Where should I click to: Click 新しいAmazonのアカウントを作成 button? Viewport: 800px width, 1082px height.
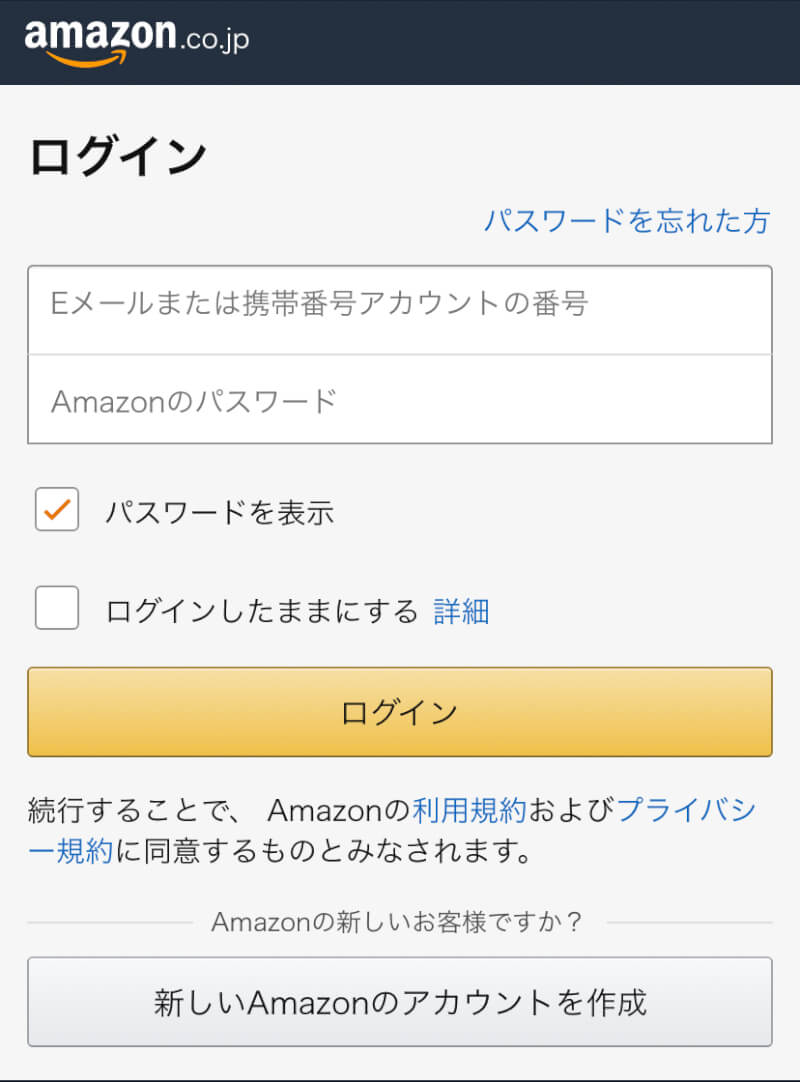pyautogui.click(x=400, y=1001)
